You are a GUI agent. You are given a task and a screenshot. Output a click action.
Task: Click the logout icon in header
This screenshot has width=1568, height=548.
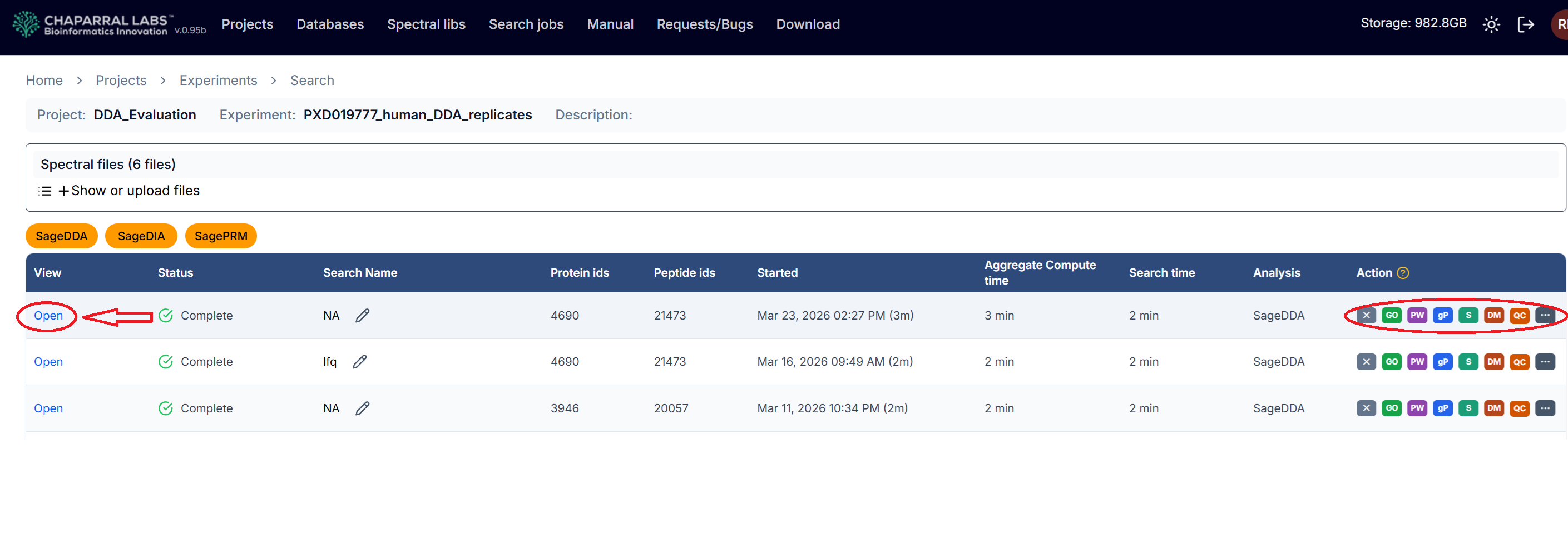pyautogui.click(x=1525, y=24)
